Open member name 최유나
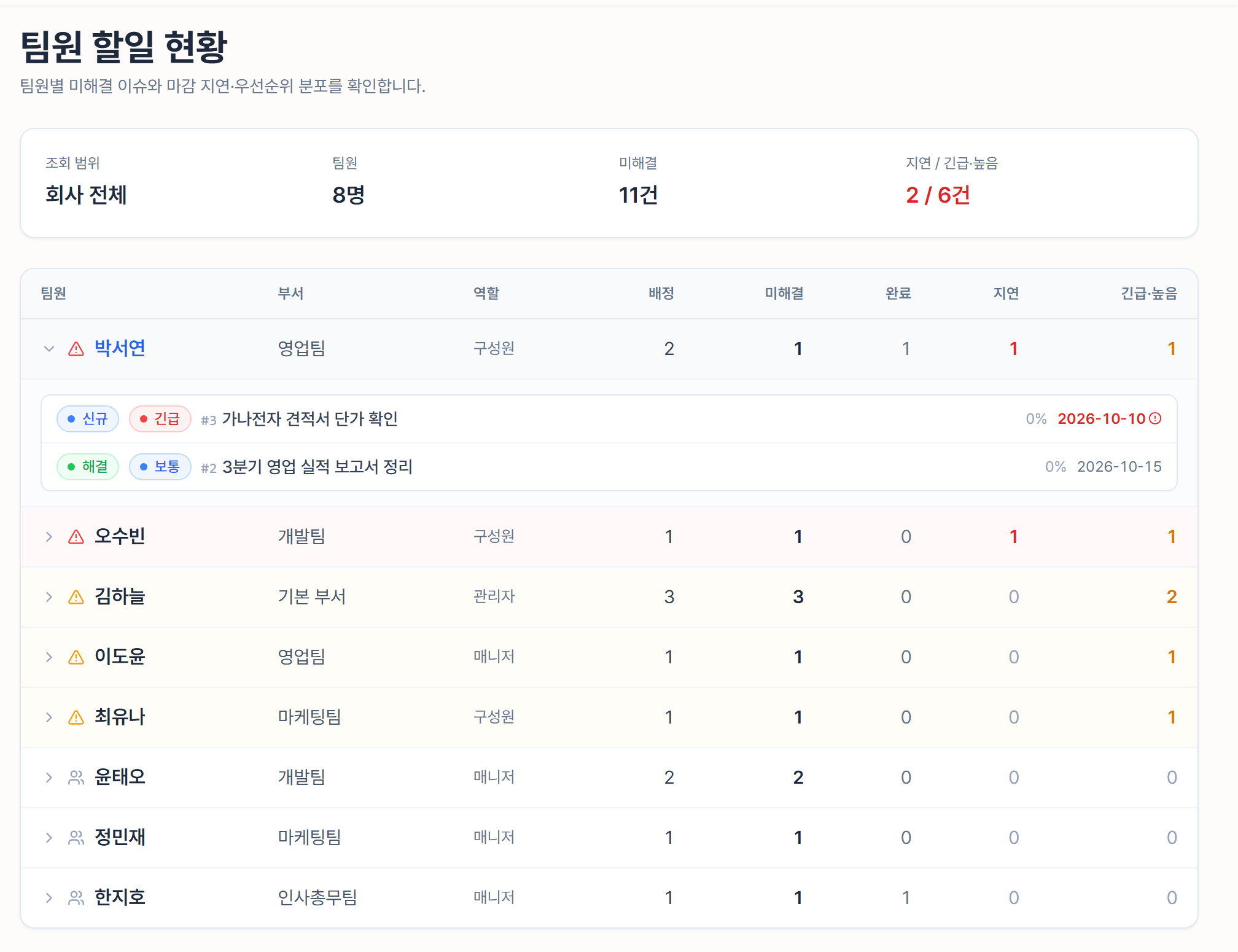 click(x=120, y=717)
